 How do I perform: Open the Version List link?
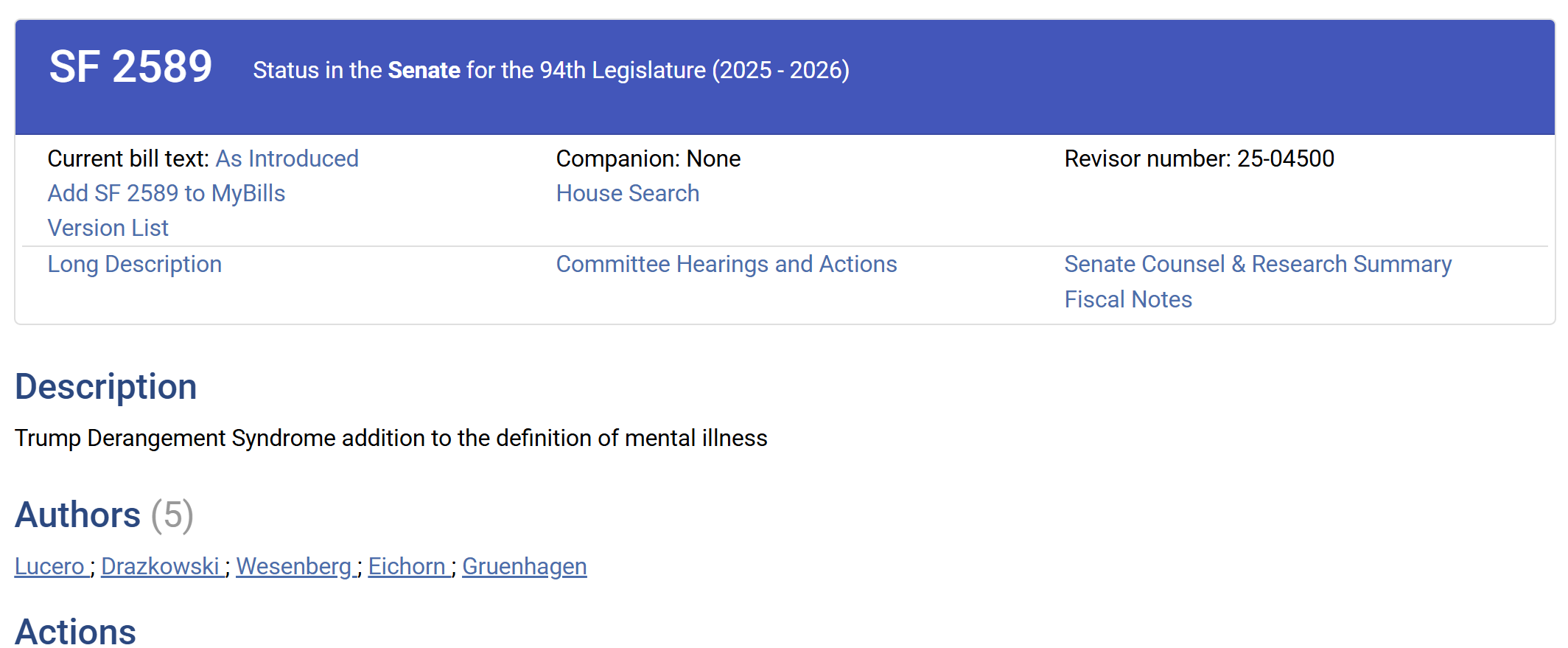click(x=108, y=228)
